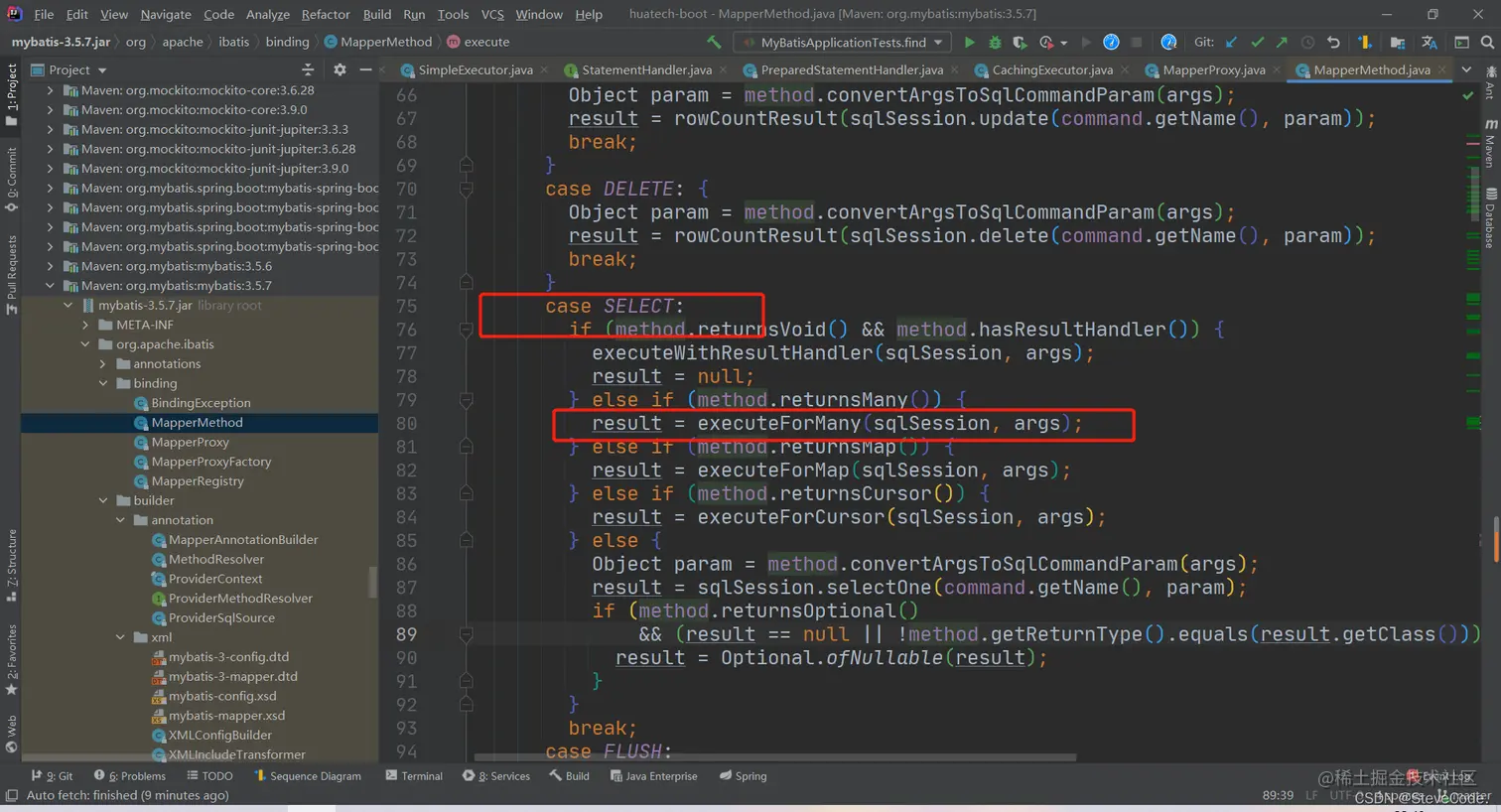
Task: Open the Refactor menu
Action: tap(326, 14)
